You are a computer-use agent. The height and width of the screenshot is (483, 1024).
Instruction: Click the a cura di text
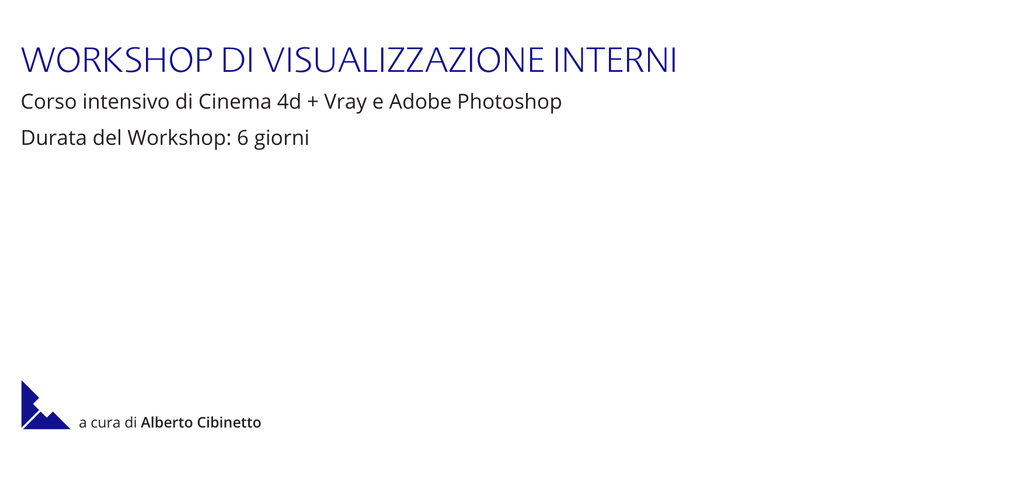(108, 423)
